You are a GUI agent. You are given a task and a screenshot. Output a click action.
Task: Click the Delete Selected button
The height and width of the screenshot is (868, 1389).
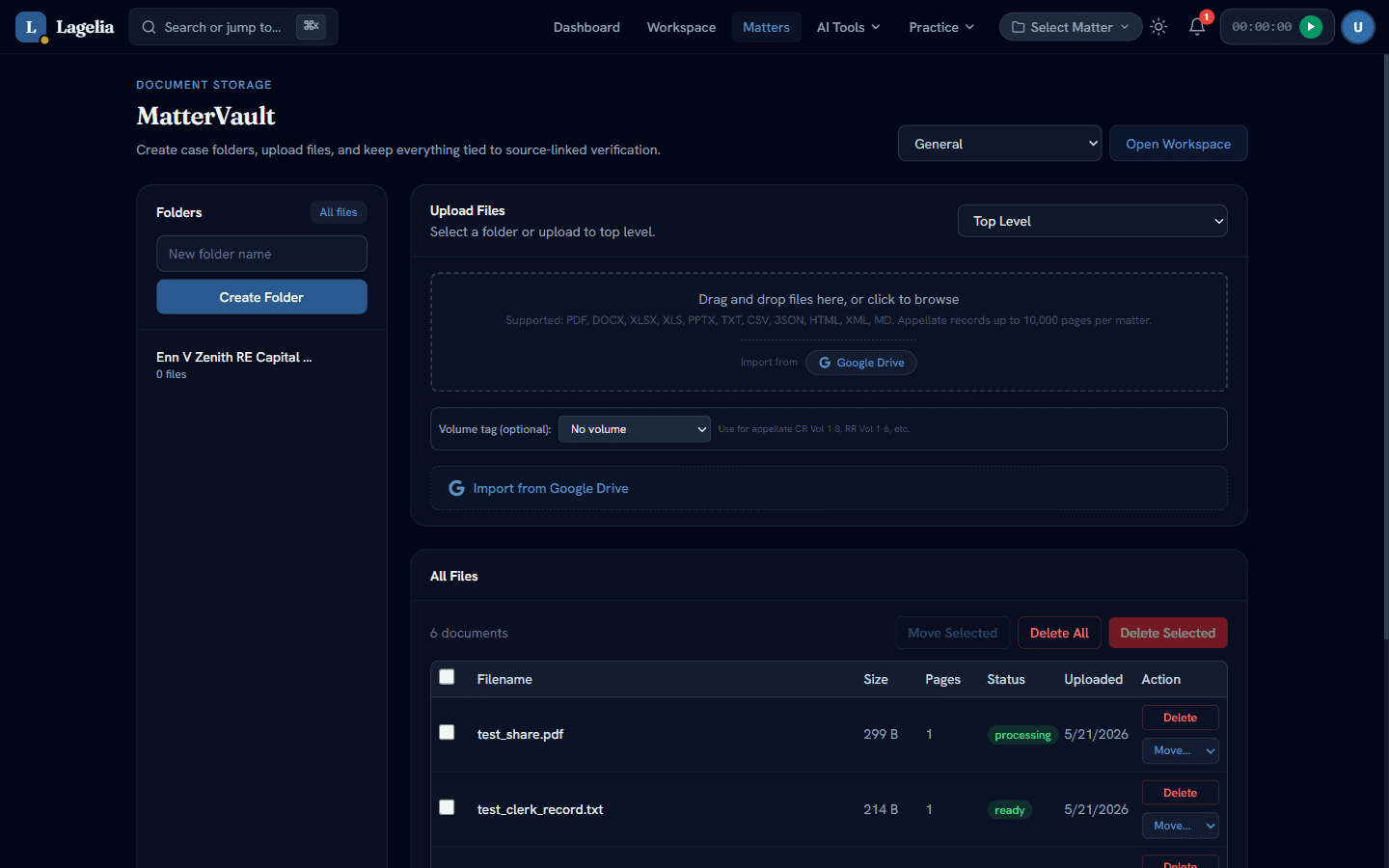(x=1168, y=633)
